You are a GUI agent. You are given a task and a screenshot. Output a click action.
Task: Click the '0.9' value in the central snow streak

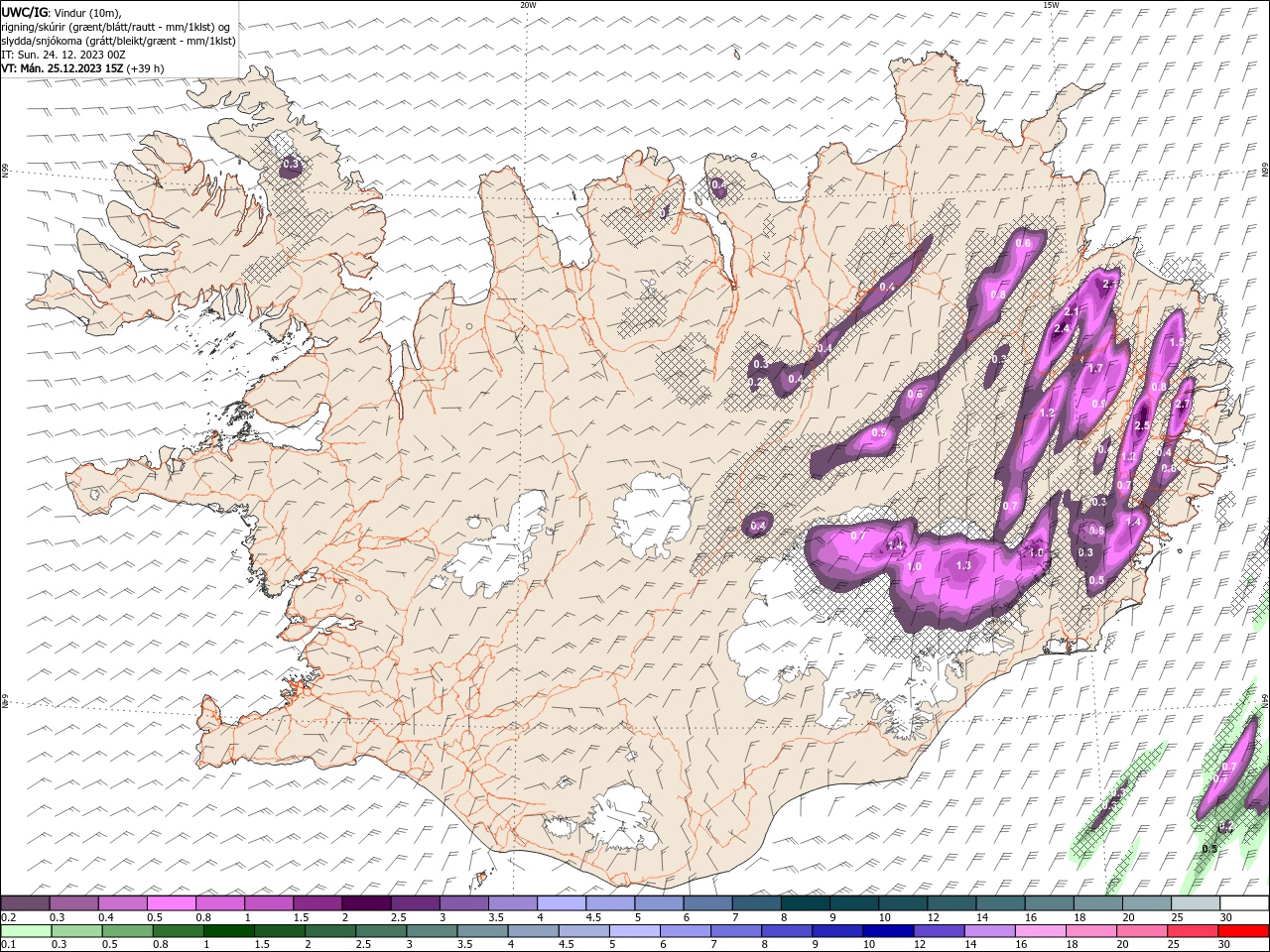[879, 432]
